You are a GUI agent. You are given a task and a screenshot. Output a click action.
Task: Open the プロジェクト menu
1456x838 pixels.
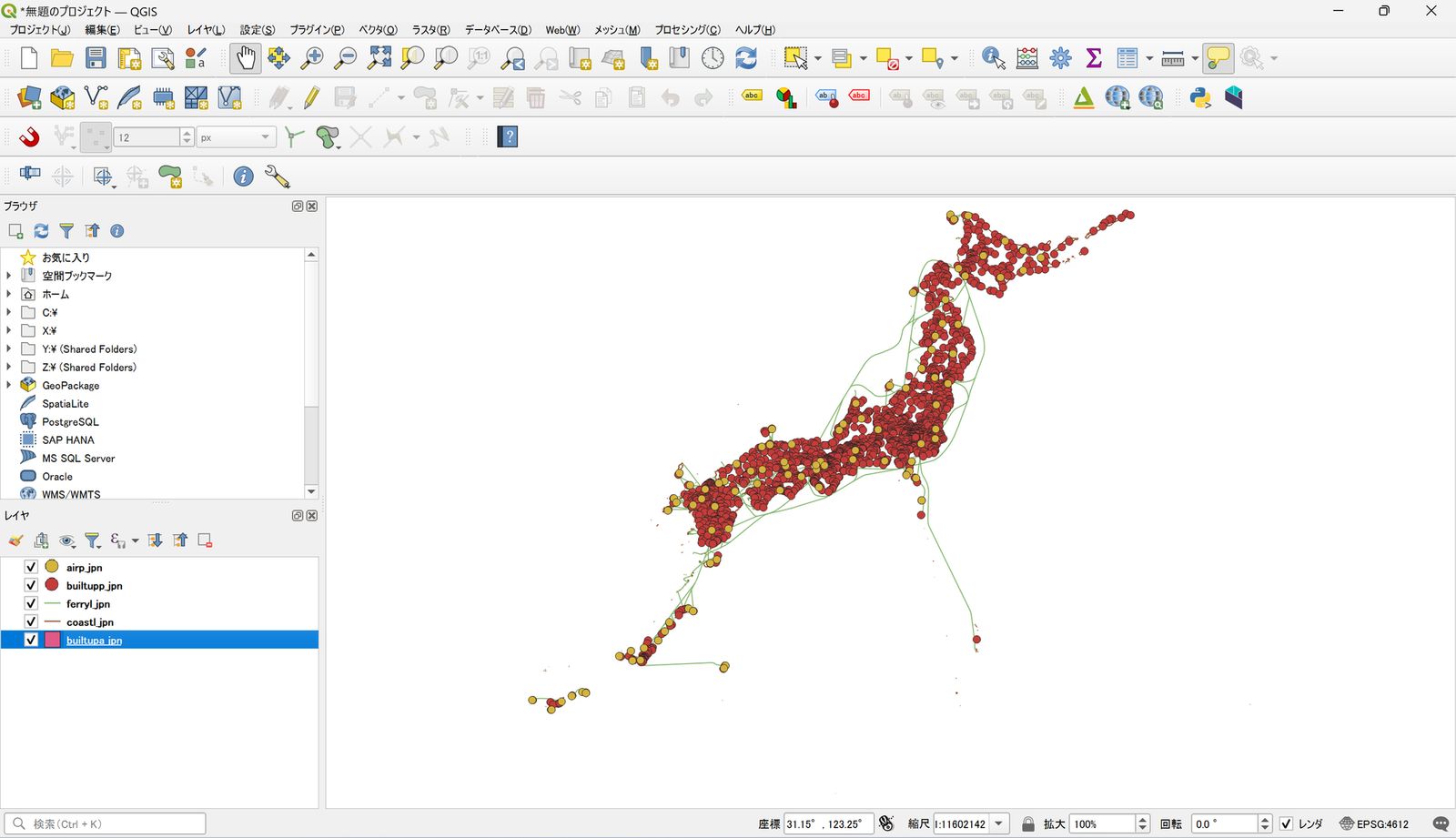pos(39,30)
